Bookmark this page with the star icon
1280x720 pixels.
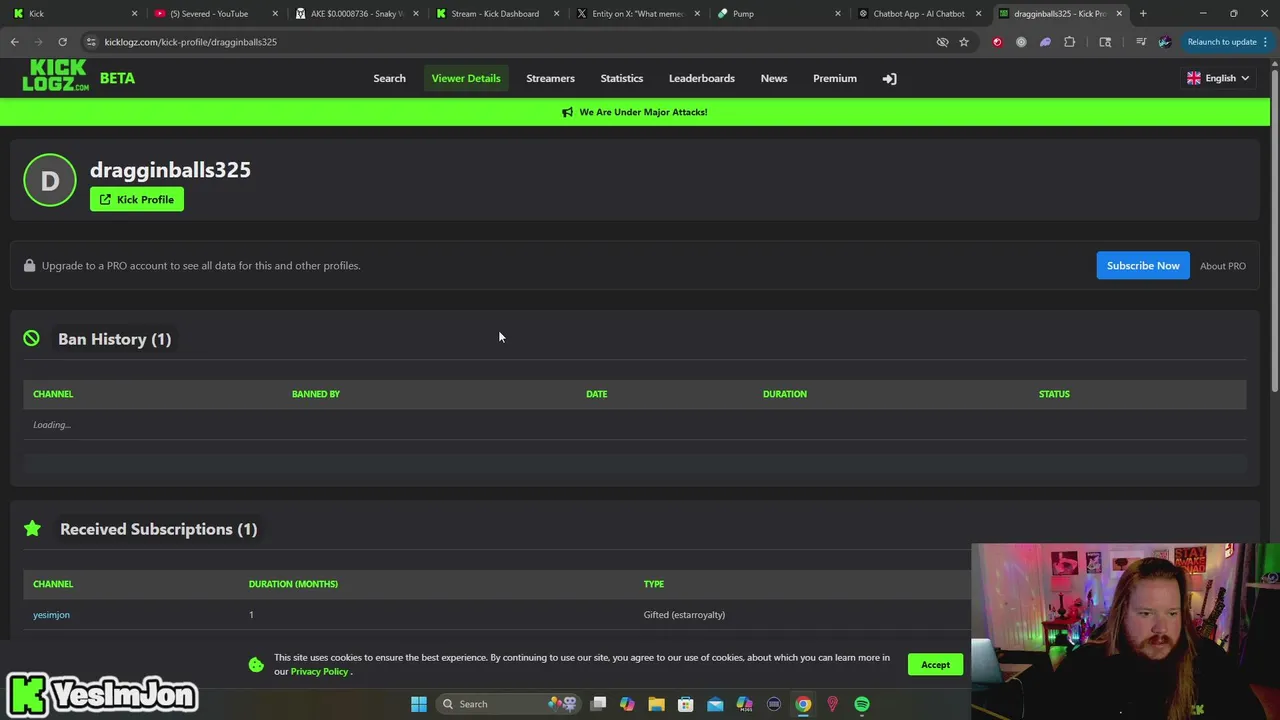click(964, 42)
